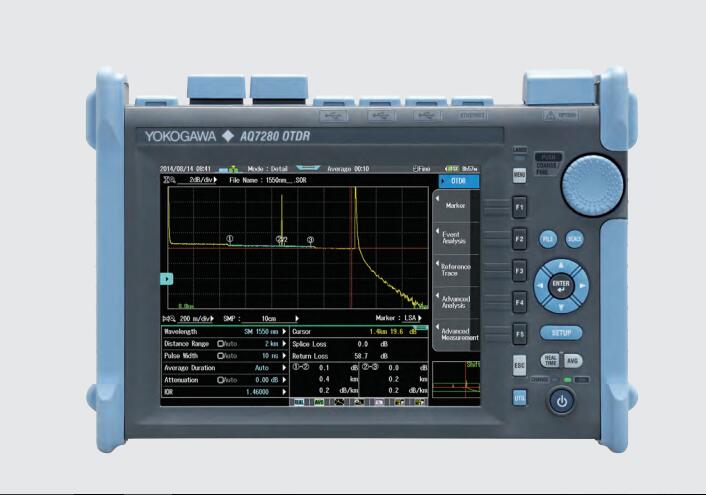This screenshot has width=706, height=495.
Task: Click the F4 soft key
Action: click(x=519, y=302)
